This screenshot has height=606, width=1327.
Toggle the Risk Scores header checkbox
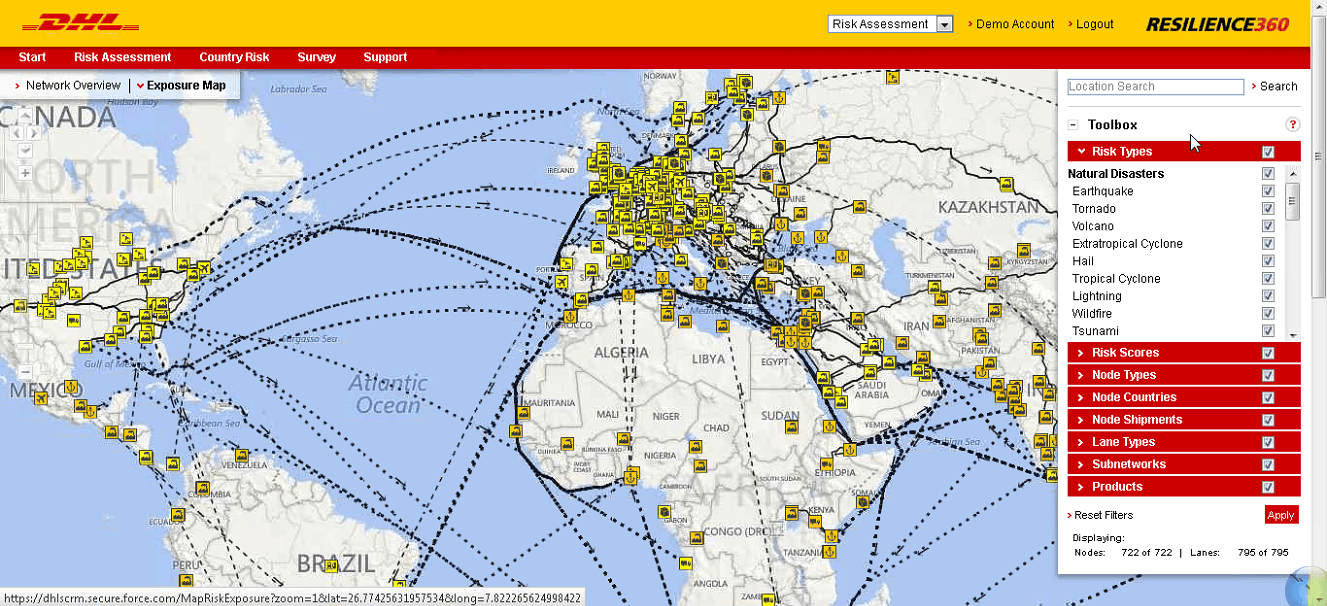tap(1268, 353)
